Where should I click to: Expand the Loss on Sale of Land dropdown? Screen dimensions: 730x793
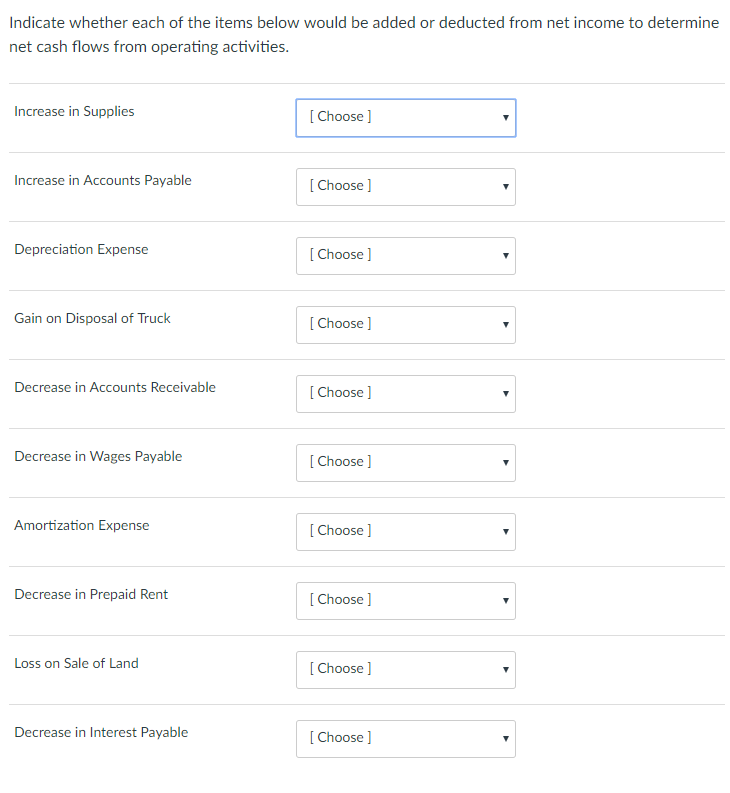(x=405, y=669)
